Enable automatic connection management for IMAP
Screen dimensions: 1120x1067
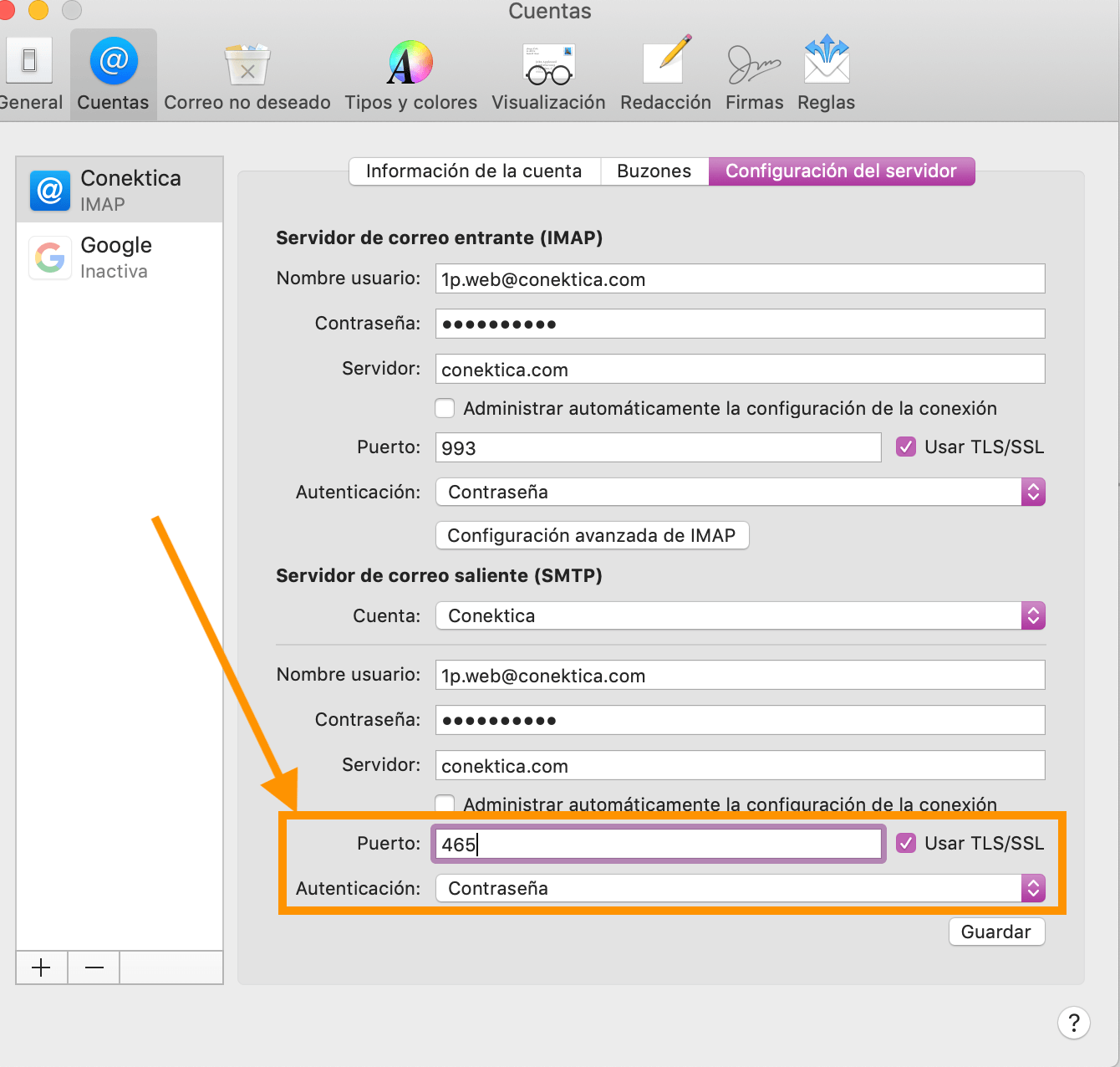click(445, 408)
